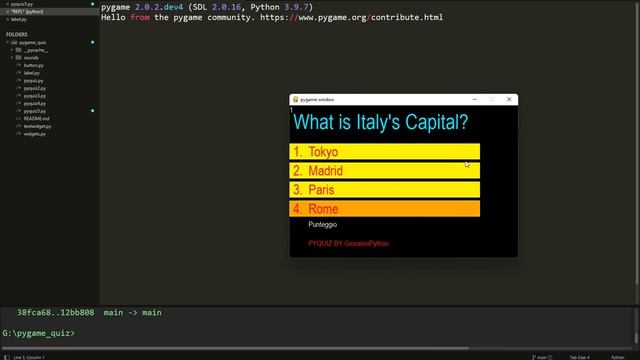Click the editor vertical scrollbar

638,143
